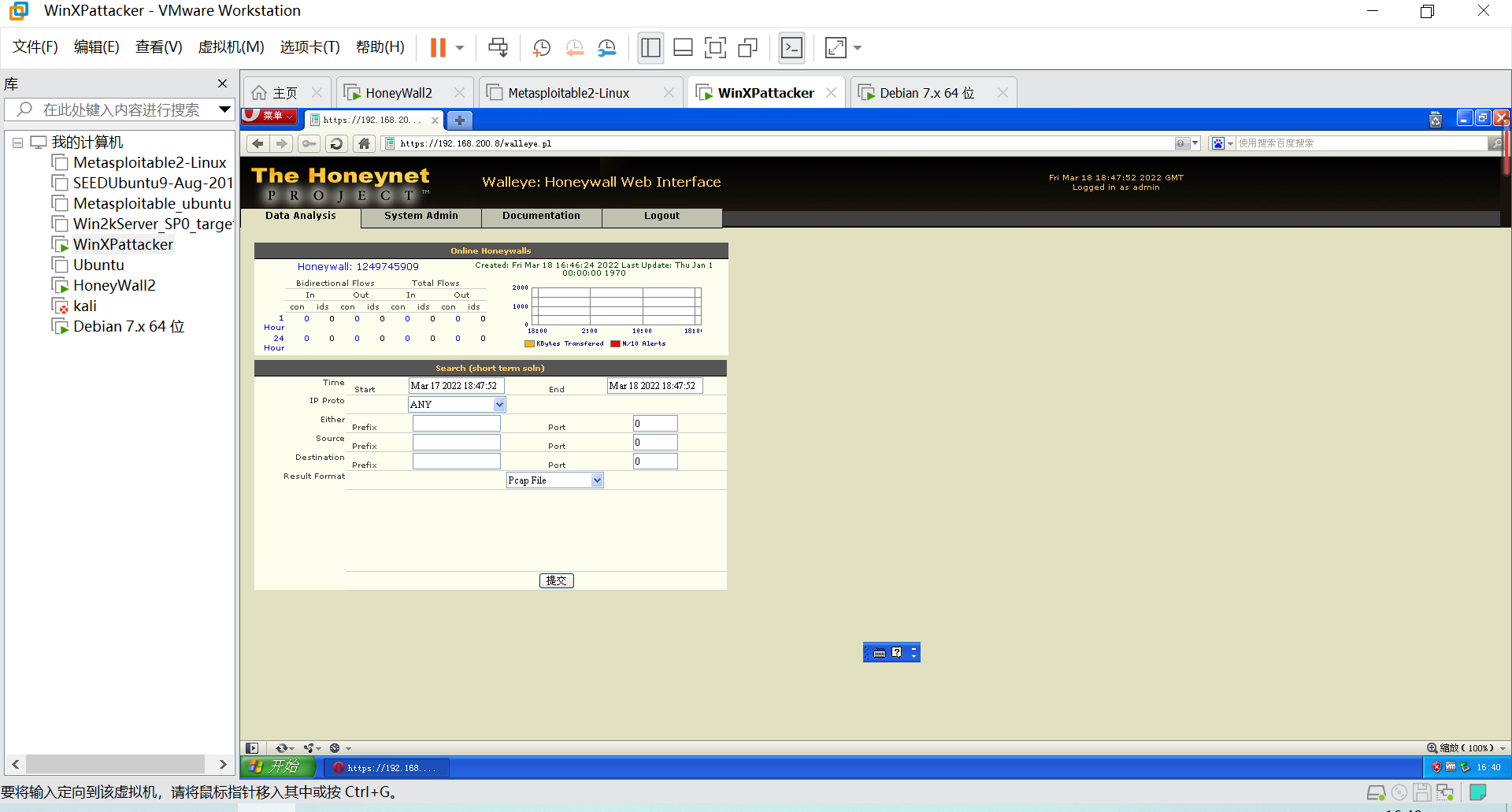This screenshot has height=812, width=1512.
Task: Open the 帮助(H) menu
Action: 380,47
